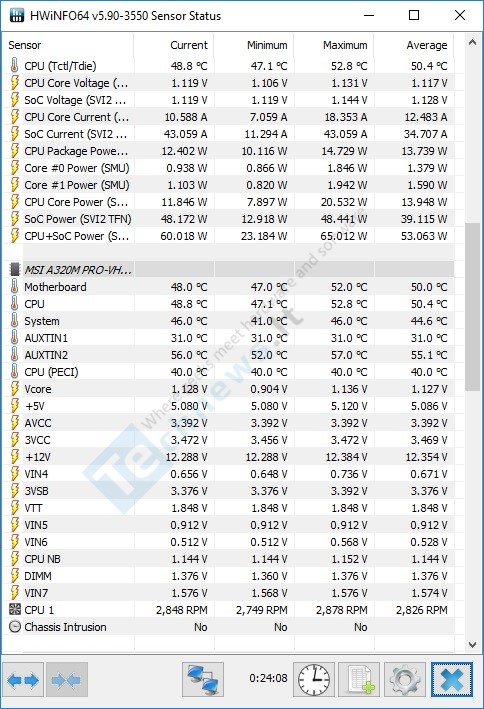Click the collapse columns arrows button

click(x=66, y=679)
